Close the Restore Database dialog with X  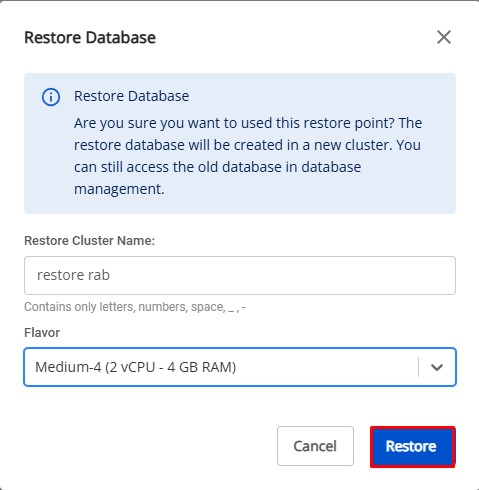tap(444, 37)
